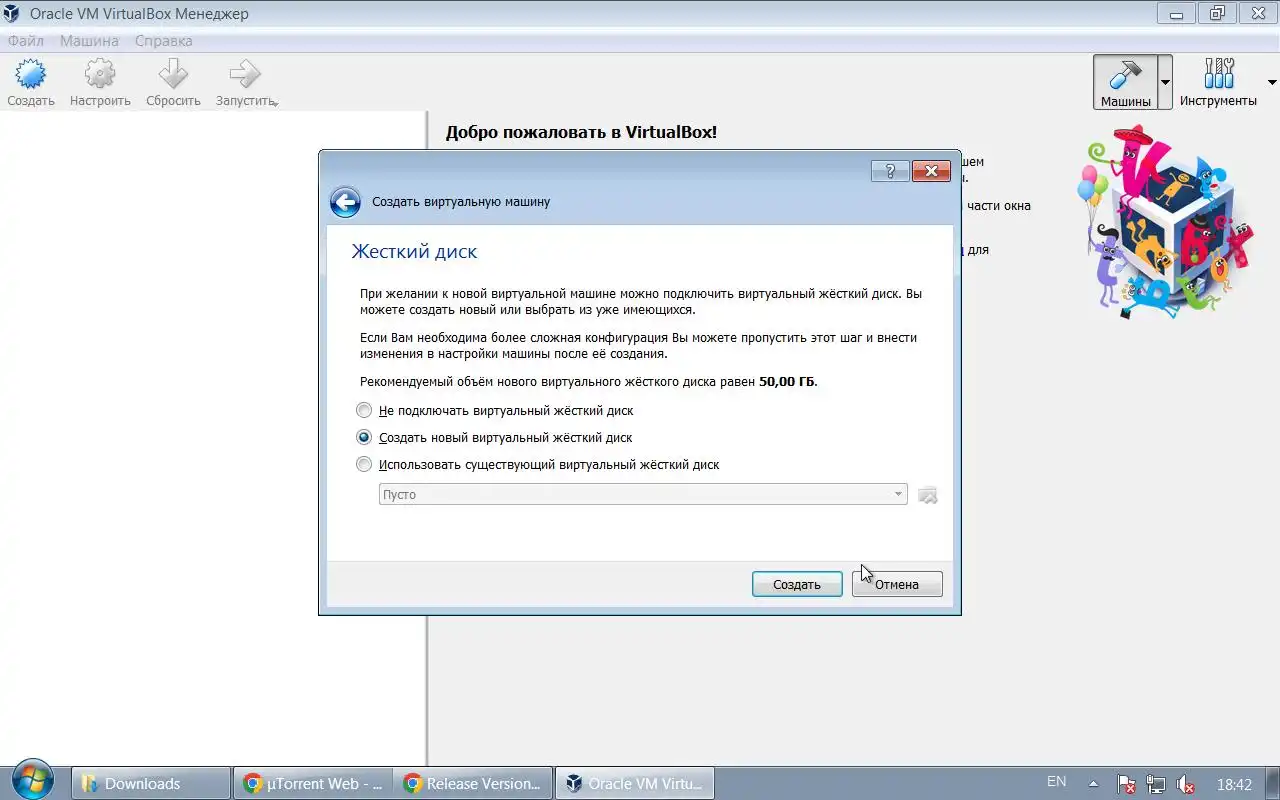Image resolution: width=1280 pixels, height=800 pixels.
Task: Expand the Машины dropdown arrow
Action: click(x=1165, y=82)
